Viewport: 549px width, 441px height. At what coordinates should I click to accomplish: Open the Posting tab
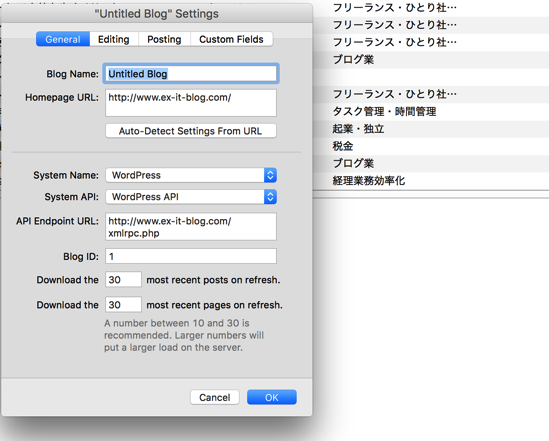[164, 39]
